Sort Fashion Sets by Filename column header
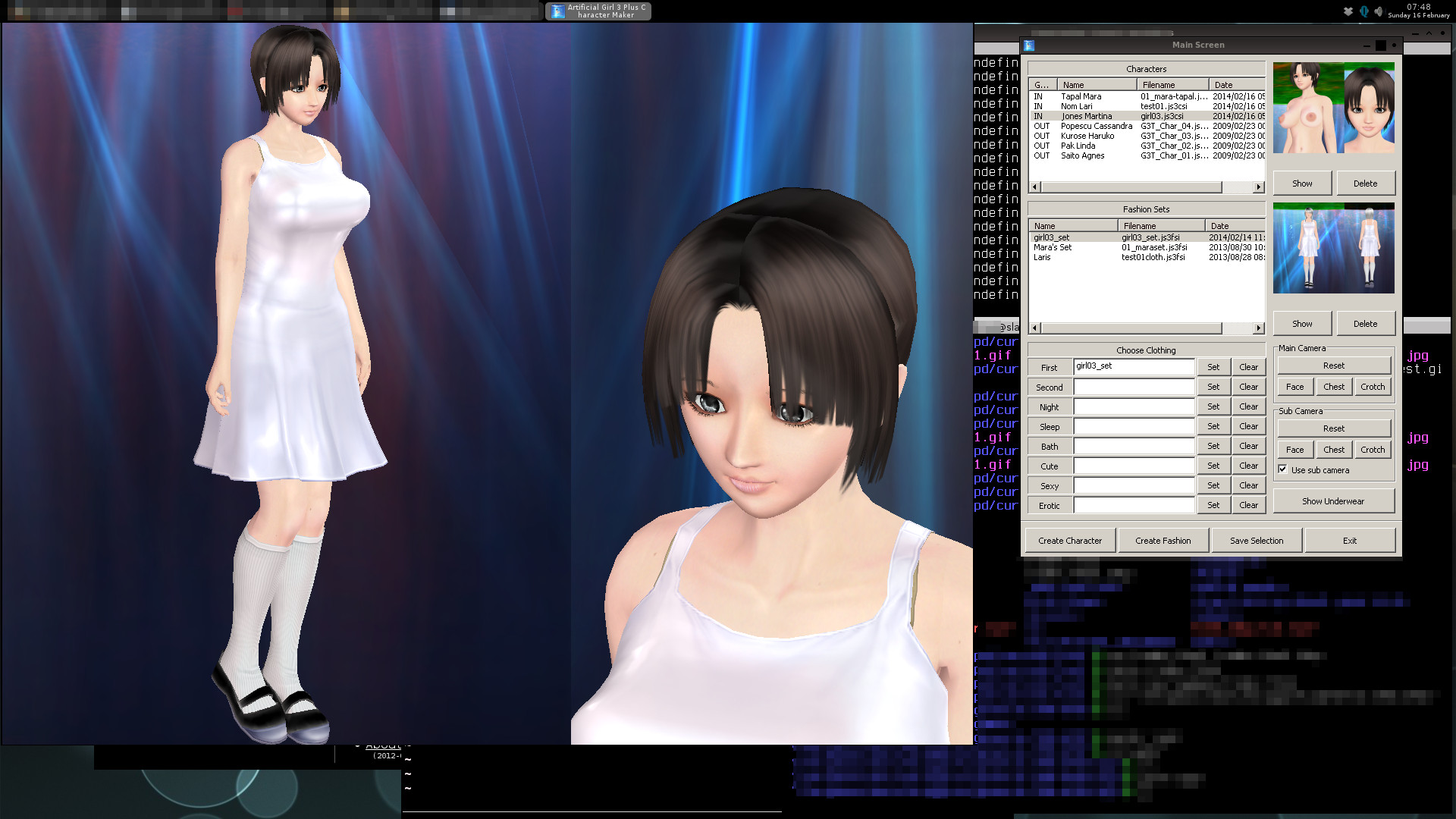The width and height of the screenshot is (1456, 819). tap(1161, 226)
